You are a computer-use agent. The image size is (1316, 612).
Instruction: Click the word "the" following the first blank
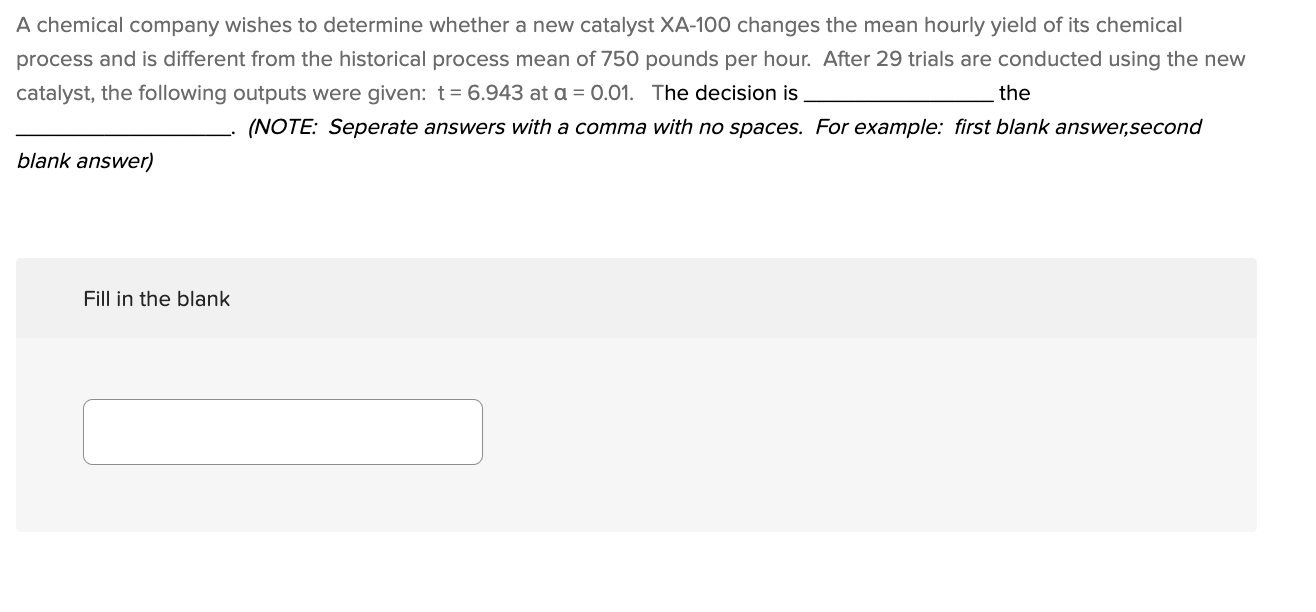tap(1014, 93)
